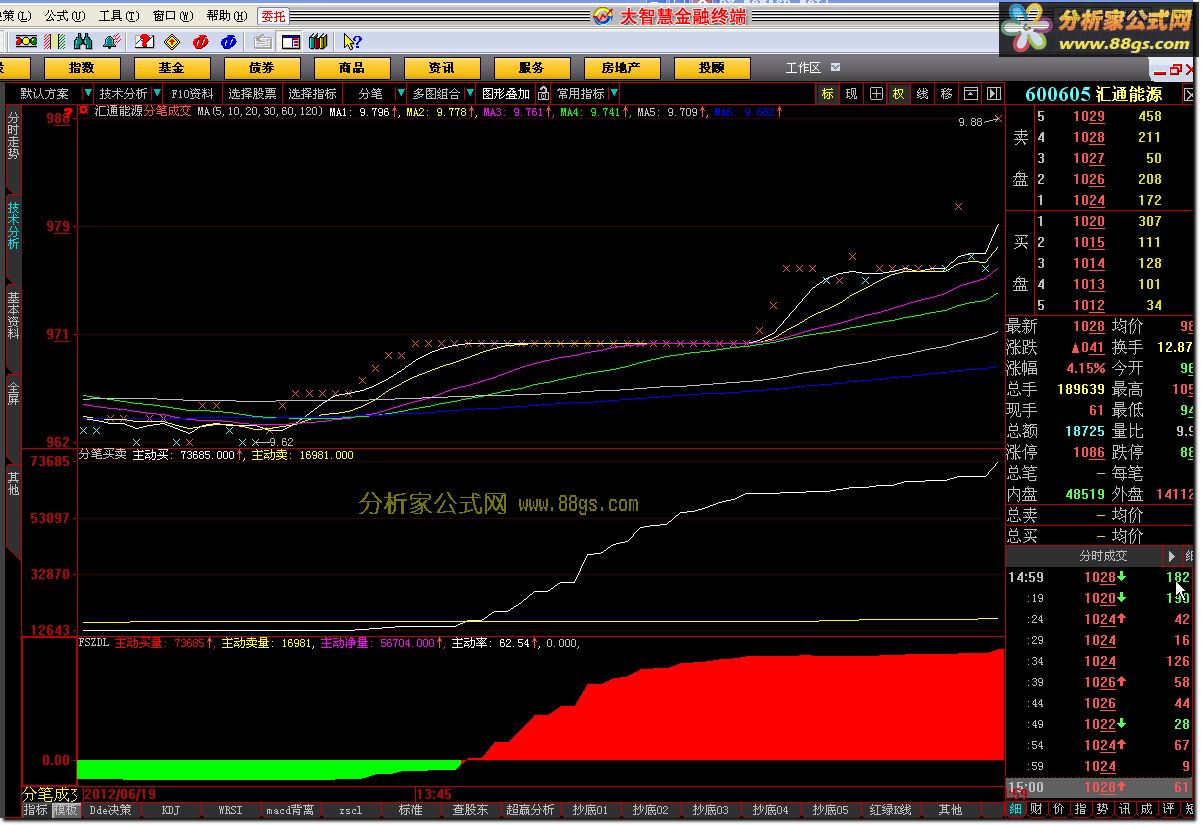Open the 帮助 menu
Image resolution: width=1201 pixels, height=825 pixels.
pos(226,16)
